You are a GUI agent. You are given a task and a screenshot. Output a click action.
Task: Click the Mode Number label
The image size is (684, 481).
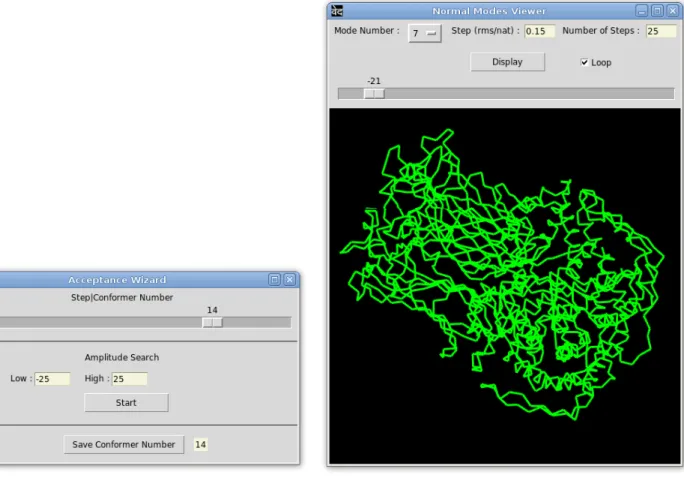(367, 31)
